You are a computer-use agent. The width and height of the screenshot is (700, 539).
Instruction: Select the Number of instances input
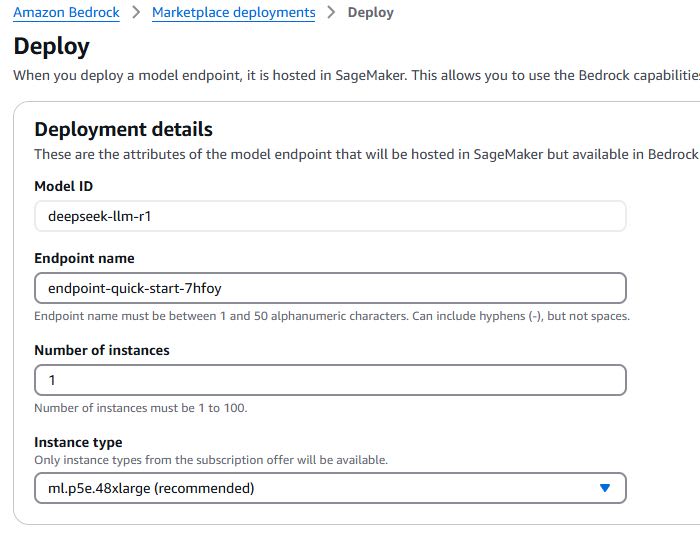(330, 380)
